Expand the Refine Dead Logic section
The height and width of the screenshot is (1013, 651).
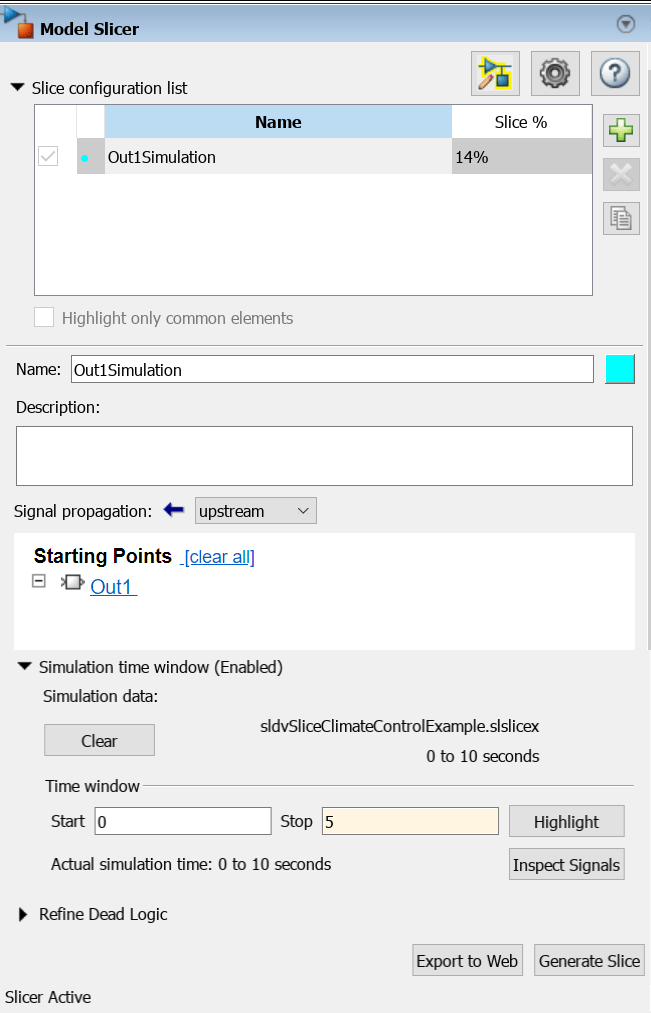[23, 914]
